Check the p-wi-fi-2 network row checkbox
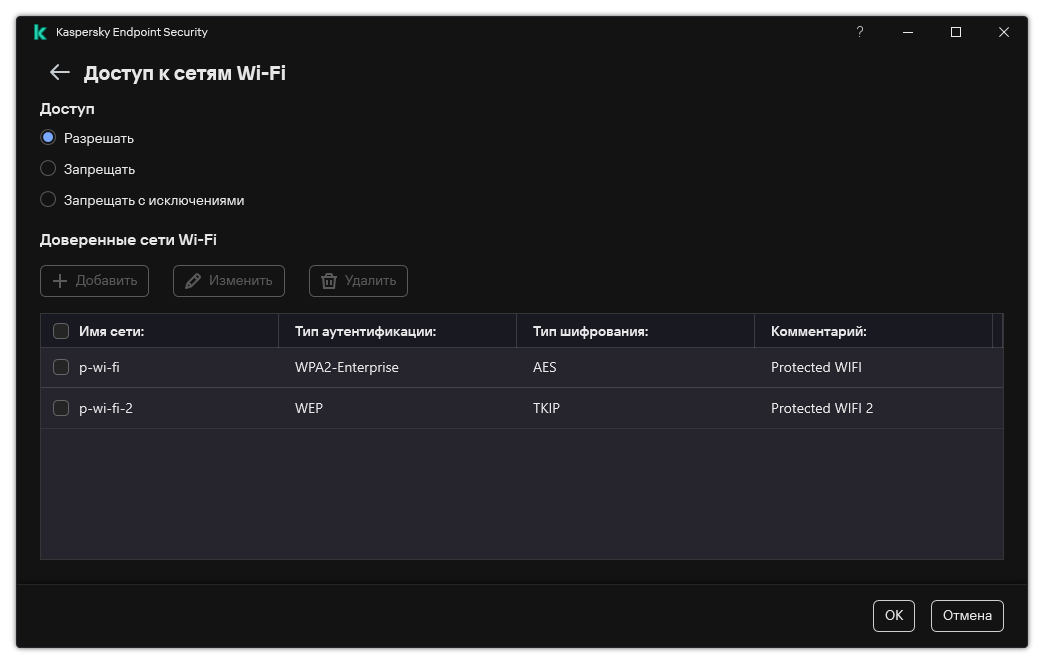This screenshot has height=664, width=1044. pyautogui.click(x=61, y=408)
